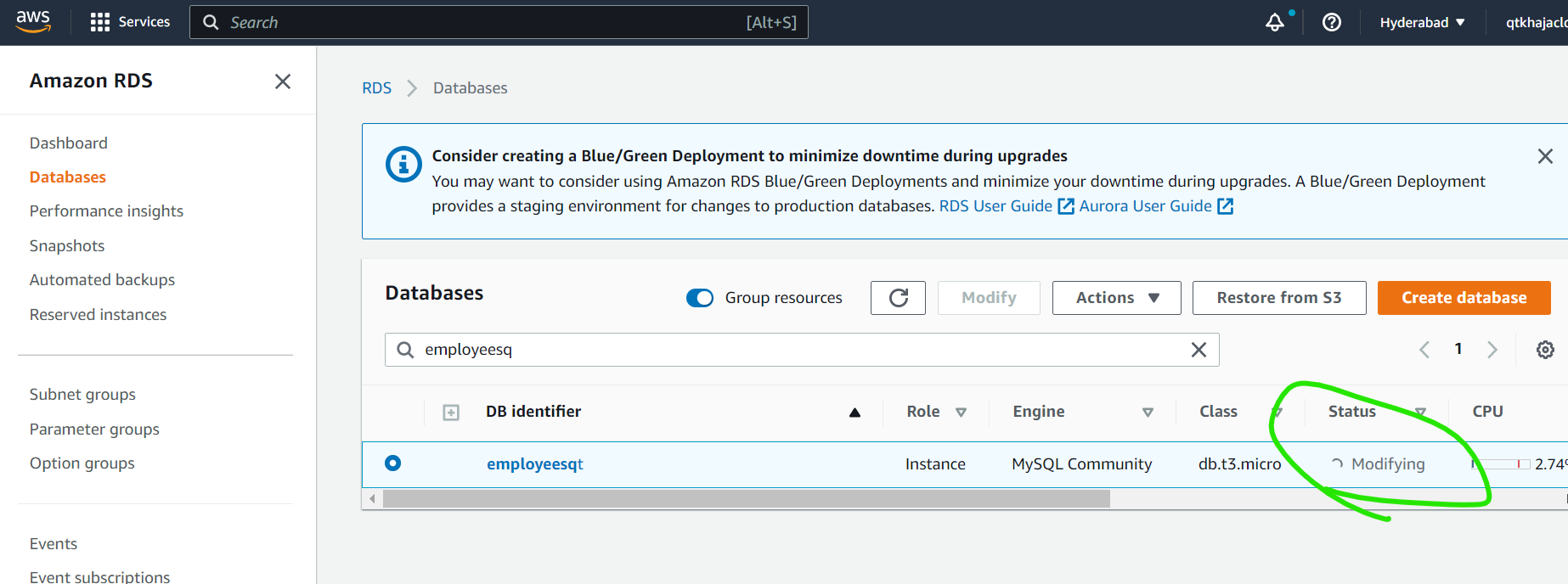Open the Services grid menu
The height and width of the screenshot is (584, 1568).
coord(130,22)
